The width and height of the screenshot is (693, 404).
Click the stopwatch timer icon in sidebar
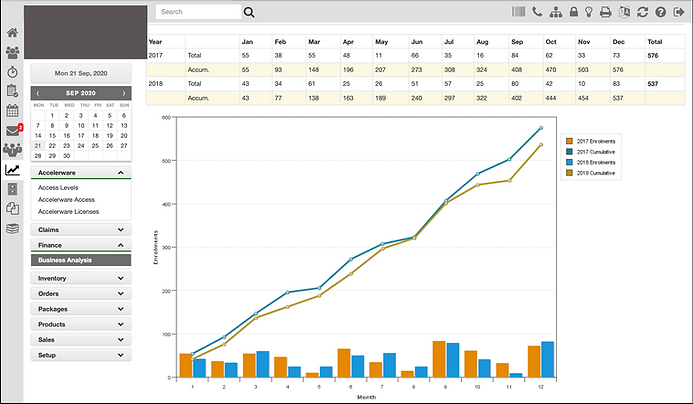click(x=12, y=72)
